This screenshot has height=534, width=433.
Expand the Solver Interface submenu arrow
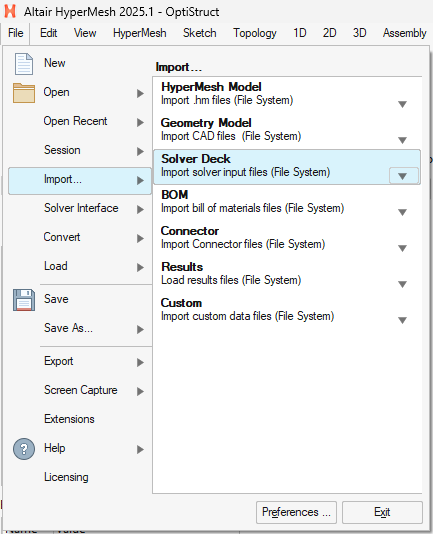[140, 209]
